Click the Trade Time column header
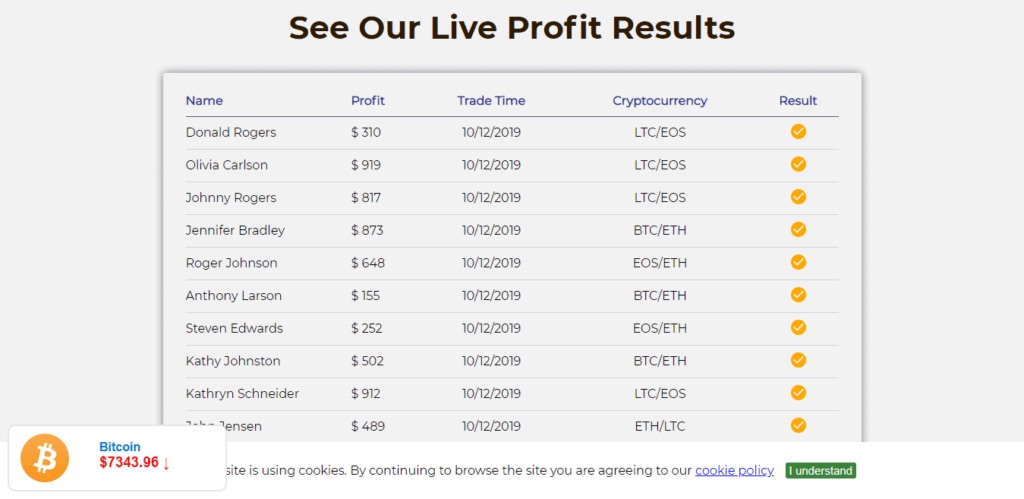1024x499 pixels. (491, 101)
